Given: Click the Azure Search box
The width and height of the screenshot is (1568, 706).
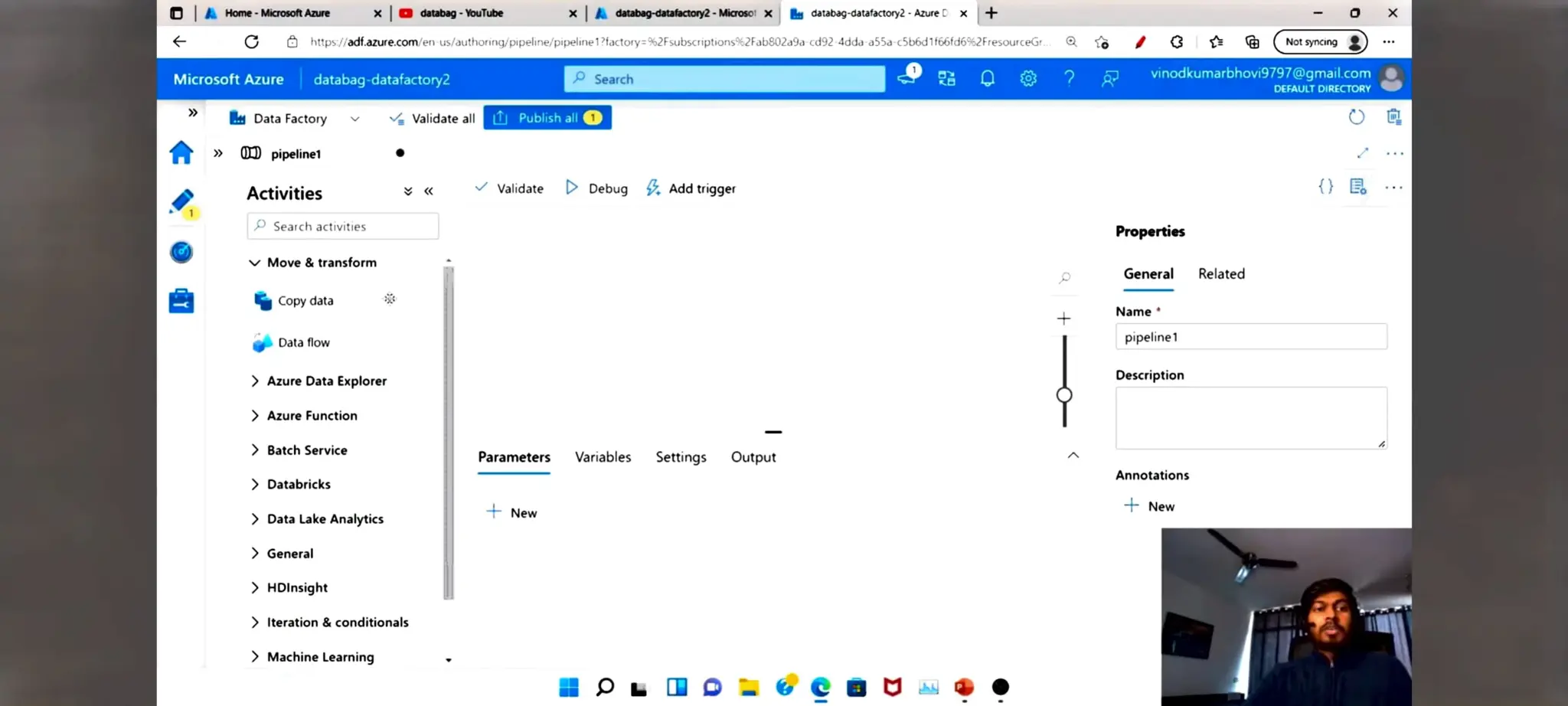Looking at the screenshot, I should (x=724, y=79).
